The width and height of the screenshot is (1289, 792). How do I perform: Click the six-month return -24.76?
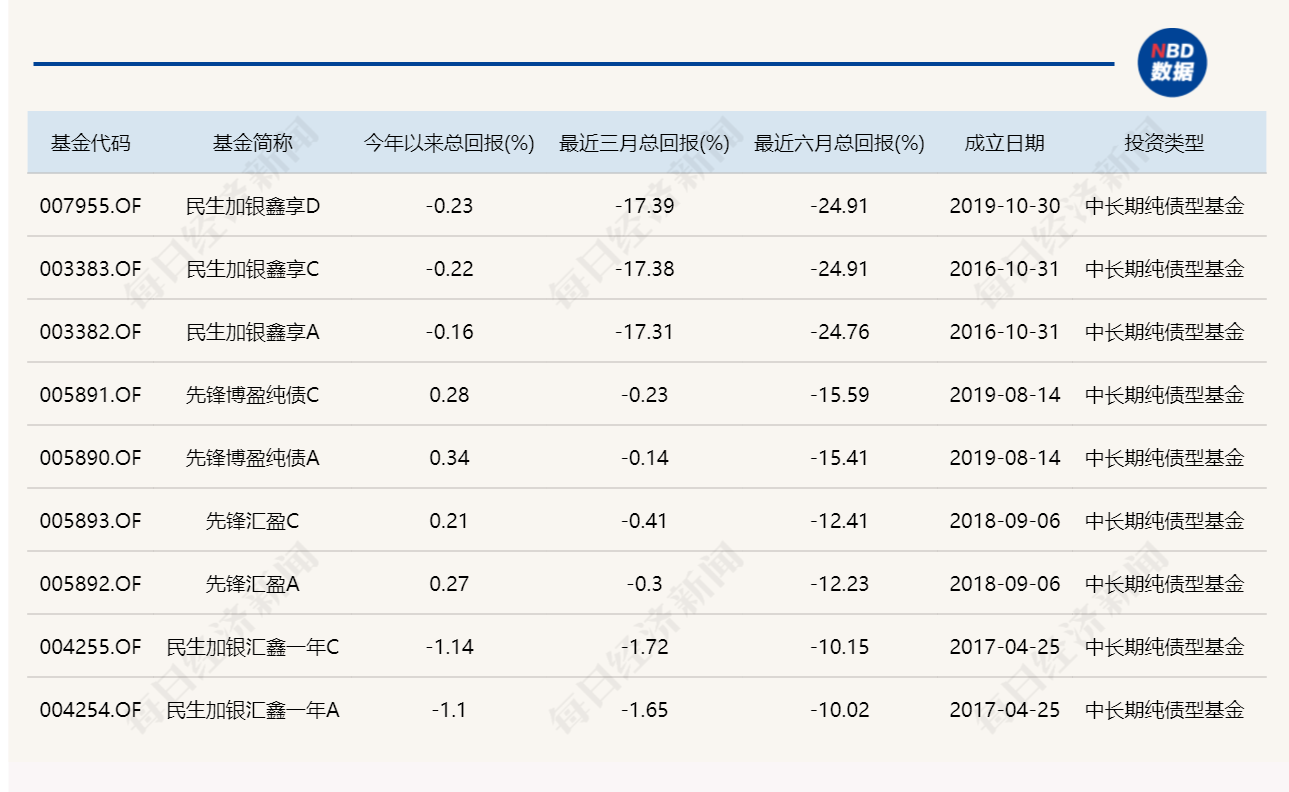839,332
